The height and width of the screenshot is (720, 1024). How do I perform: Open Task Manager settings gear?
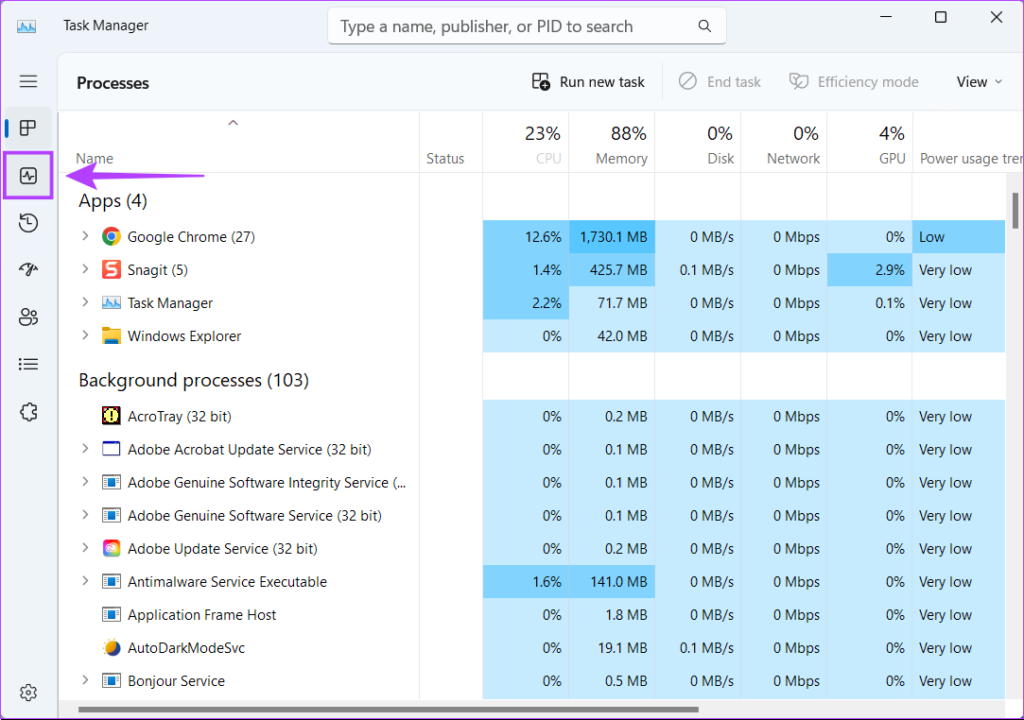point(28,692)
